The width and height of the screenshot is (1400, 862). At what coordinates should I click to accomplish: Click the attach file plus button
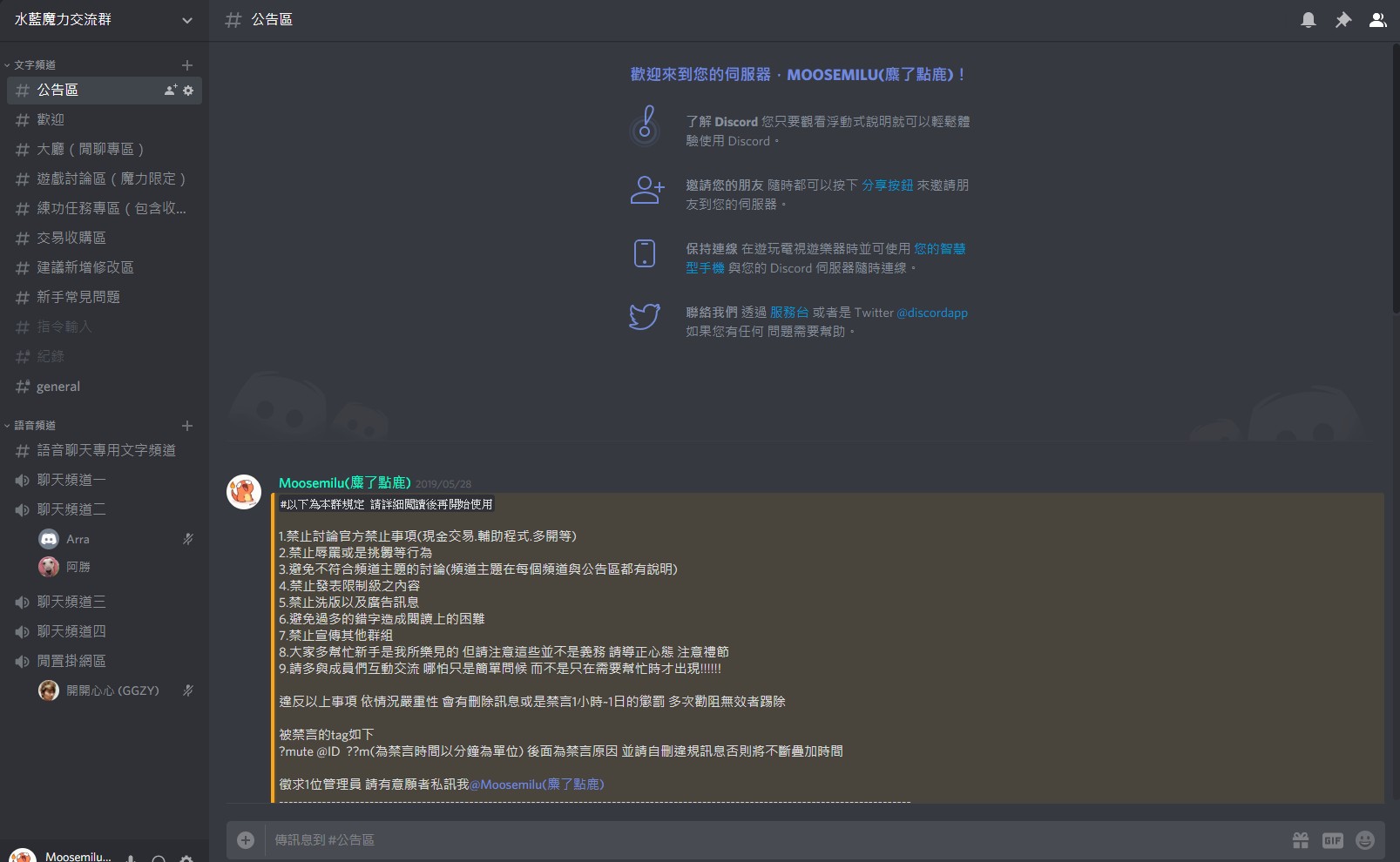tap(246, 840)
